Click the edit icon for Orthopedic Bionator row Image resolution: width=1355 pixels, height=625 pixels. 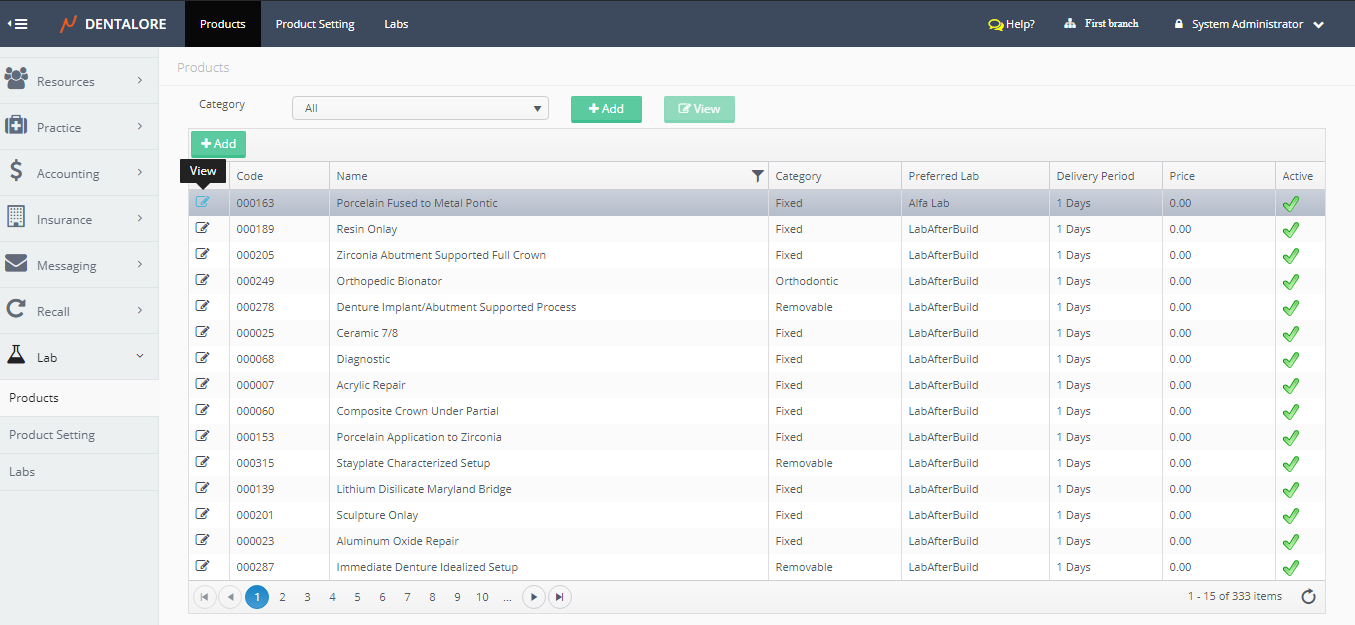tap(203, 280)
